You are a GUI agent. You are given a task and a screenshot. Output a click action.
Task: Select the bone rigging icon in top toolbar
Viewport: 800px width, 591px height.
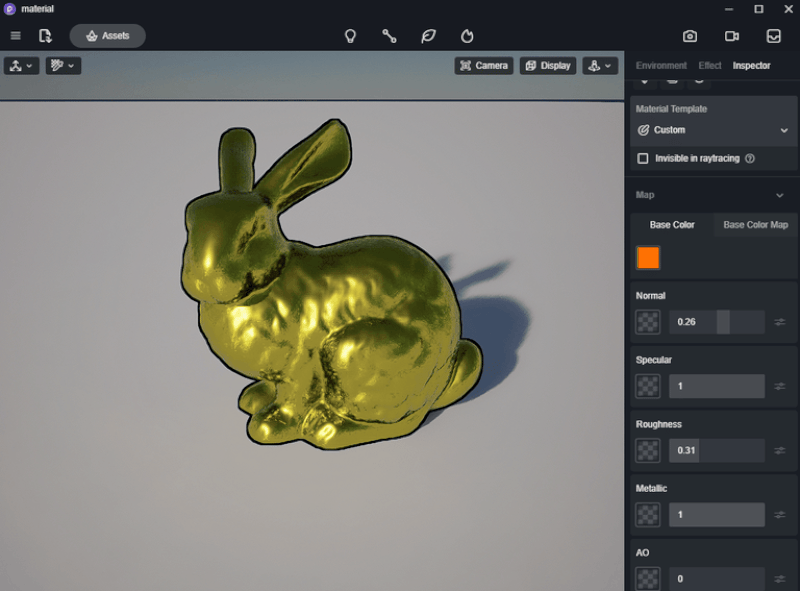click(x=389, y=36)
